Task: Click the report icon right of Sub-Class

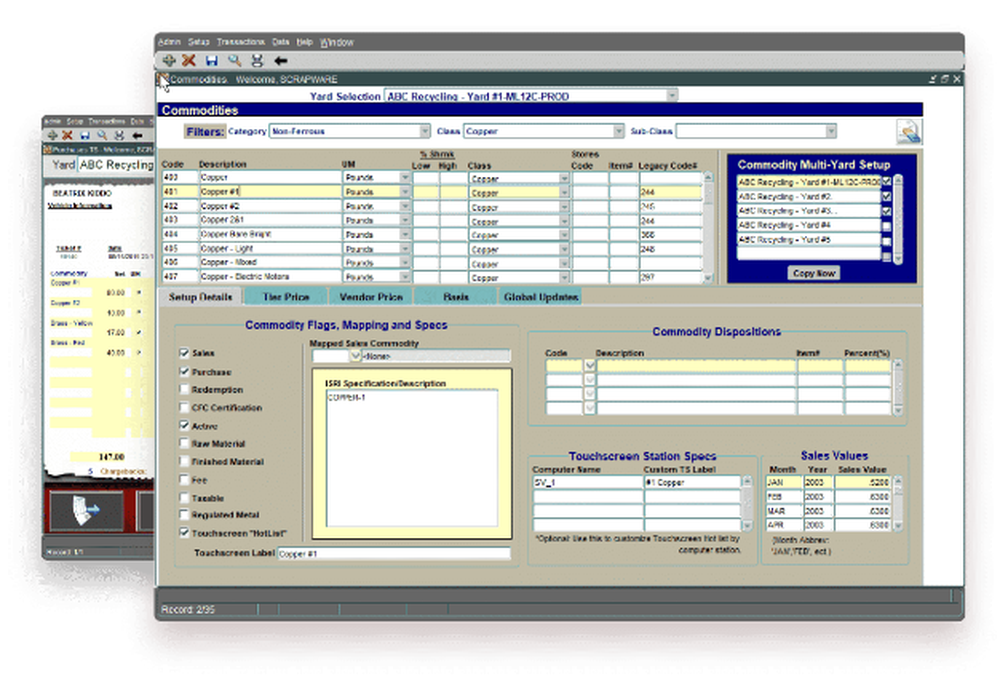Action: pyautogui.click(x=908, y=131)
